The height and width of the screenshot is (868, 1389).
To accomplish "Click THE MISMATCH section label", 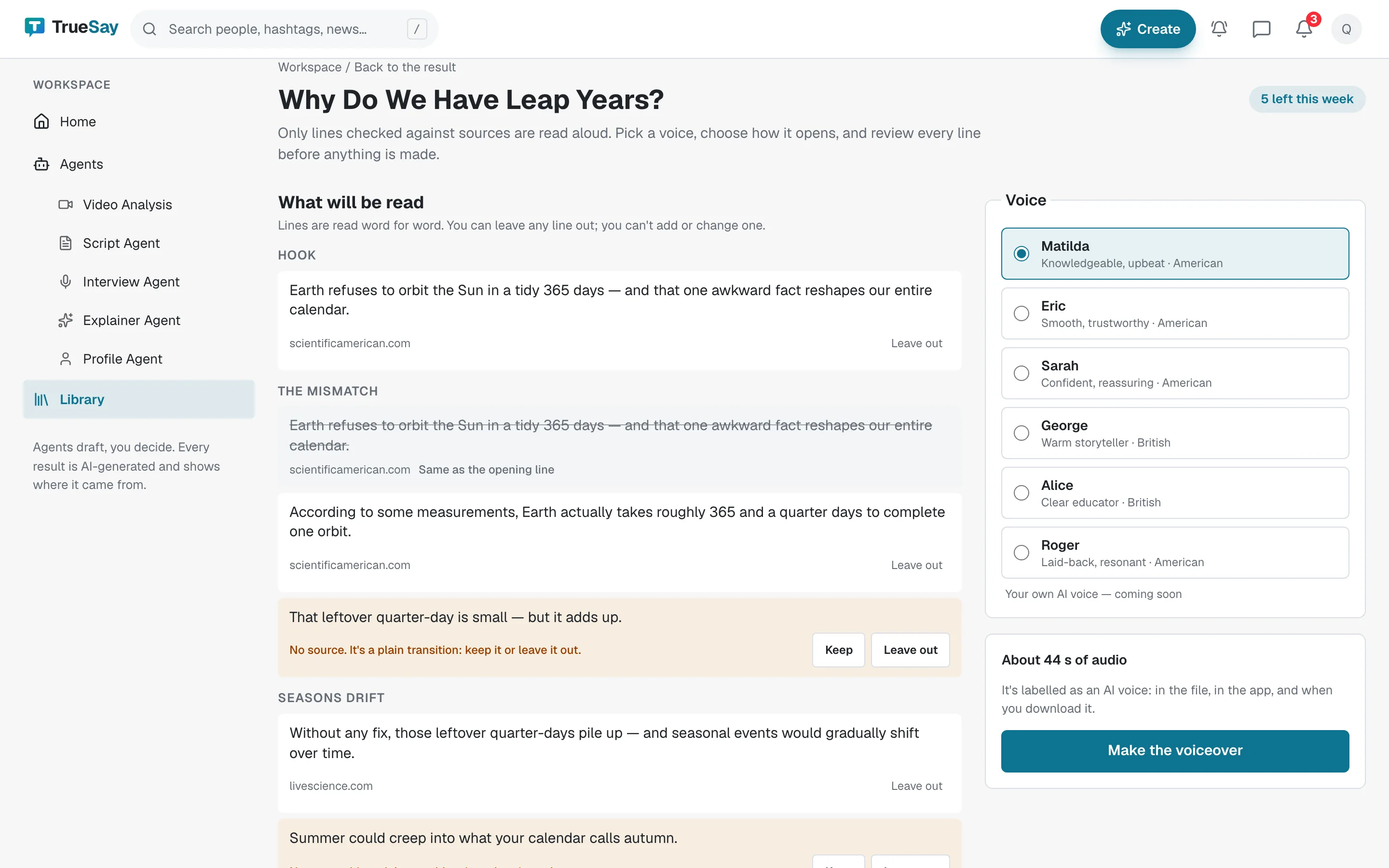I will pos(328,391).
